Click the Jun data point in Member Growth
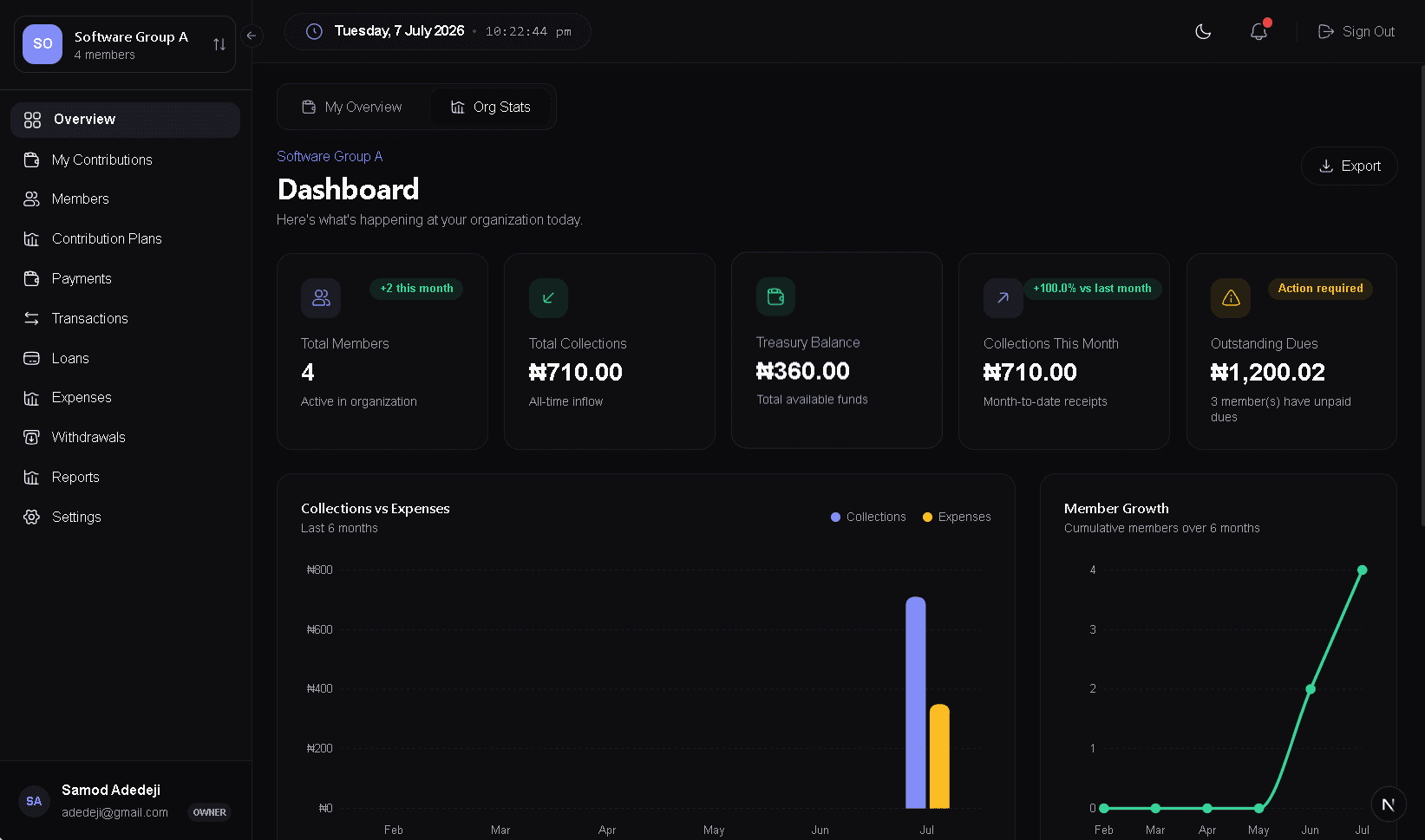1425x840 pixels. [x=1311, y=689]
